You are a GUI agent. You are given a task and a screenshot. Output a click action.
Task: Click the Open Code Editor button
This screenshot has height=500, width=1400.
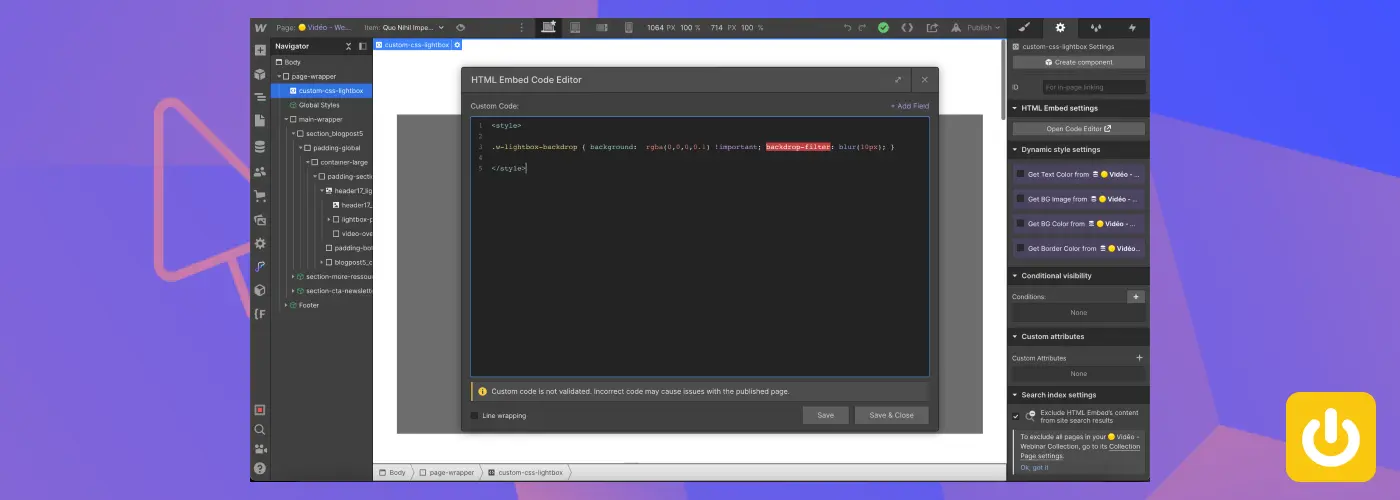click(1079, 128)
